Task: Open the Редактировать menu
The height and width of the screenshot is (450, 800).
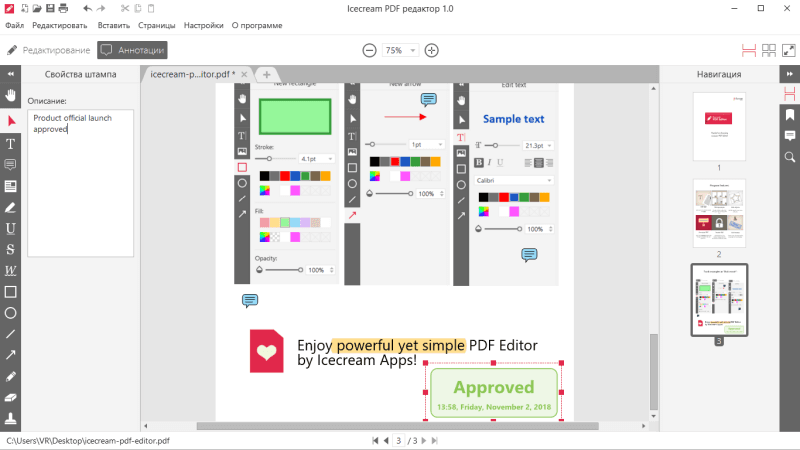Action: [60, 25]
